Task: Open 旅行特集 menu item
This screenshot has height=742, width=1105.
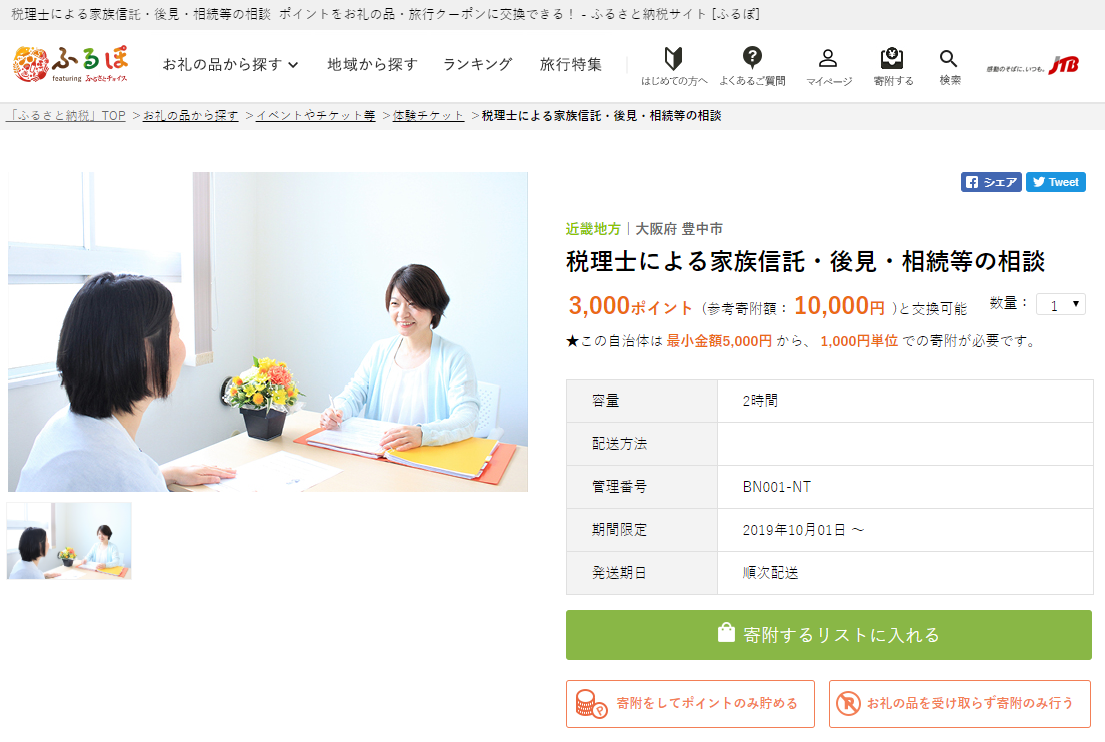Action: pos(571,64)
